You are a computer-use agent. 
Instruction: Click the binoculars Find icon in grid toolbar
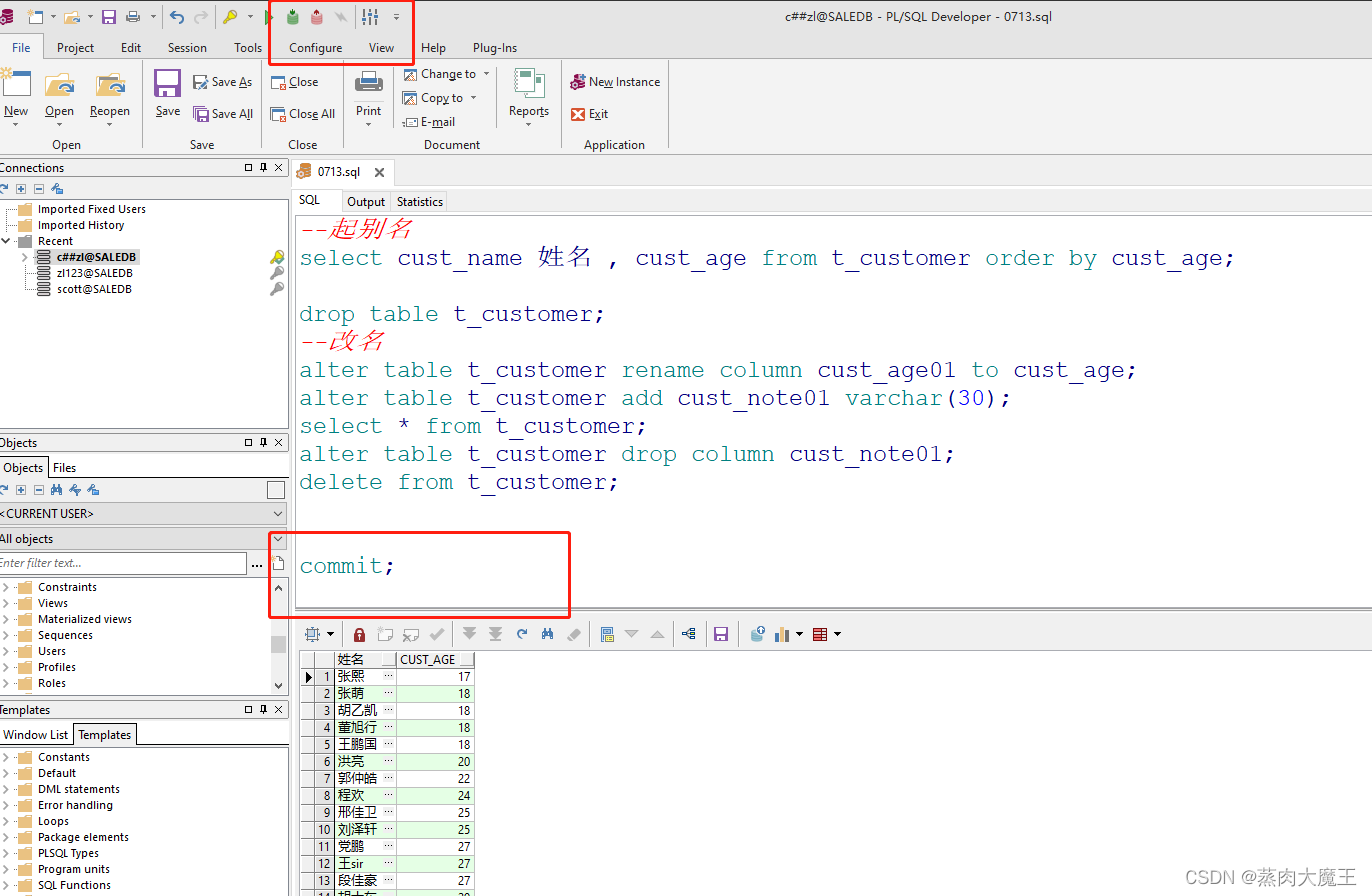point(548,634)
